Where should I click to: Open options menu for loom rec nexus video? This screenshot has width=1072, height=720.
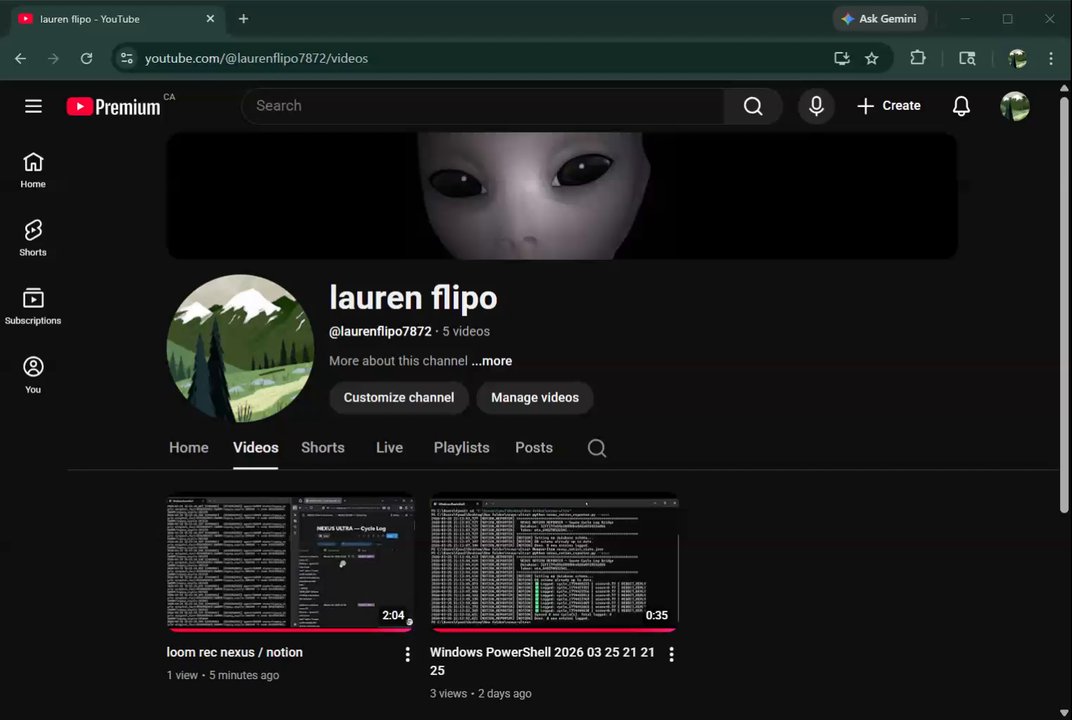(407, 654)
